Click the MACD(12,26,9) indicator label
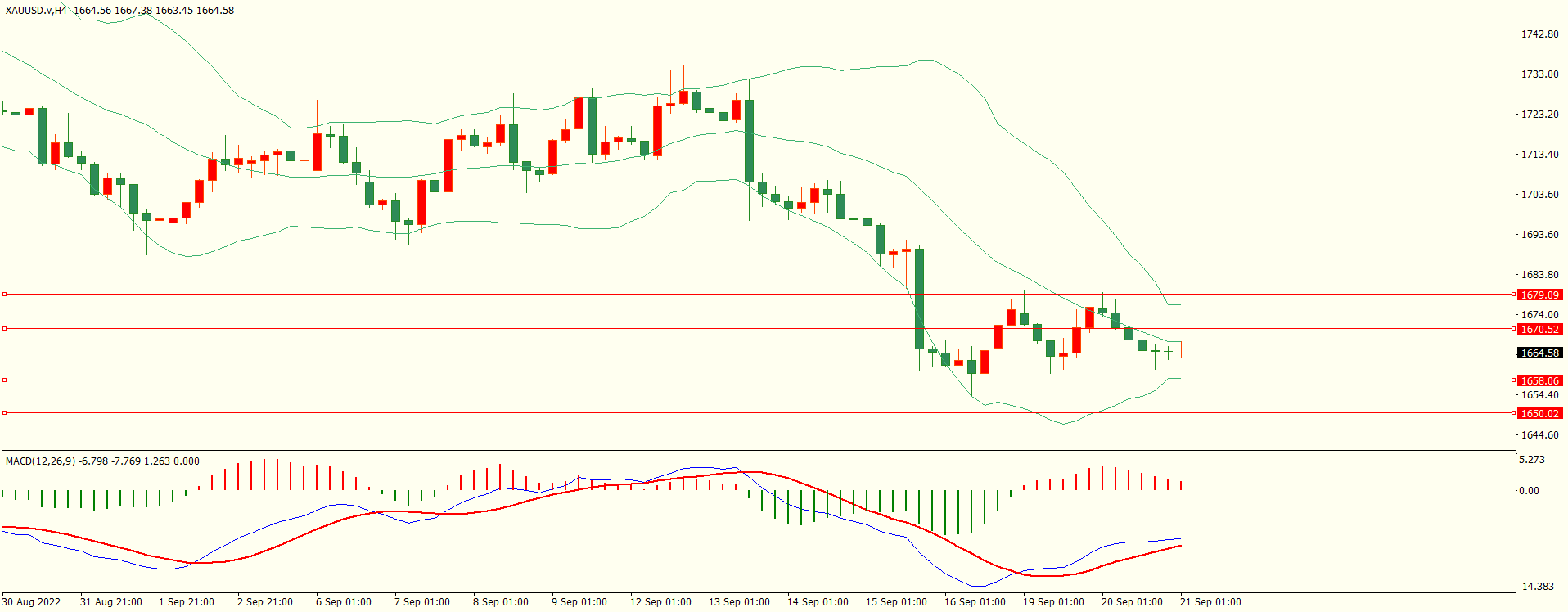1568x612 pixels. point(40,461)
